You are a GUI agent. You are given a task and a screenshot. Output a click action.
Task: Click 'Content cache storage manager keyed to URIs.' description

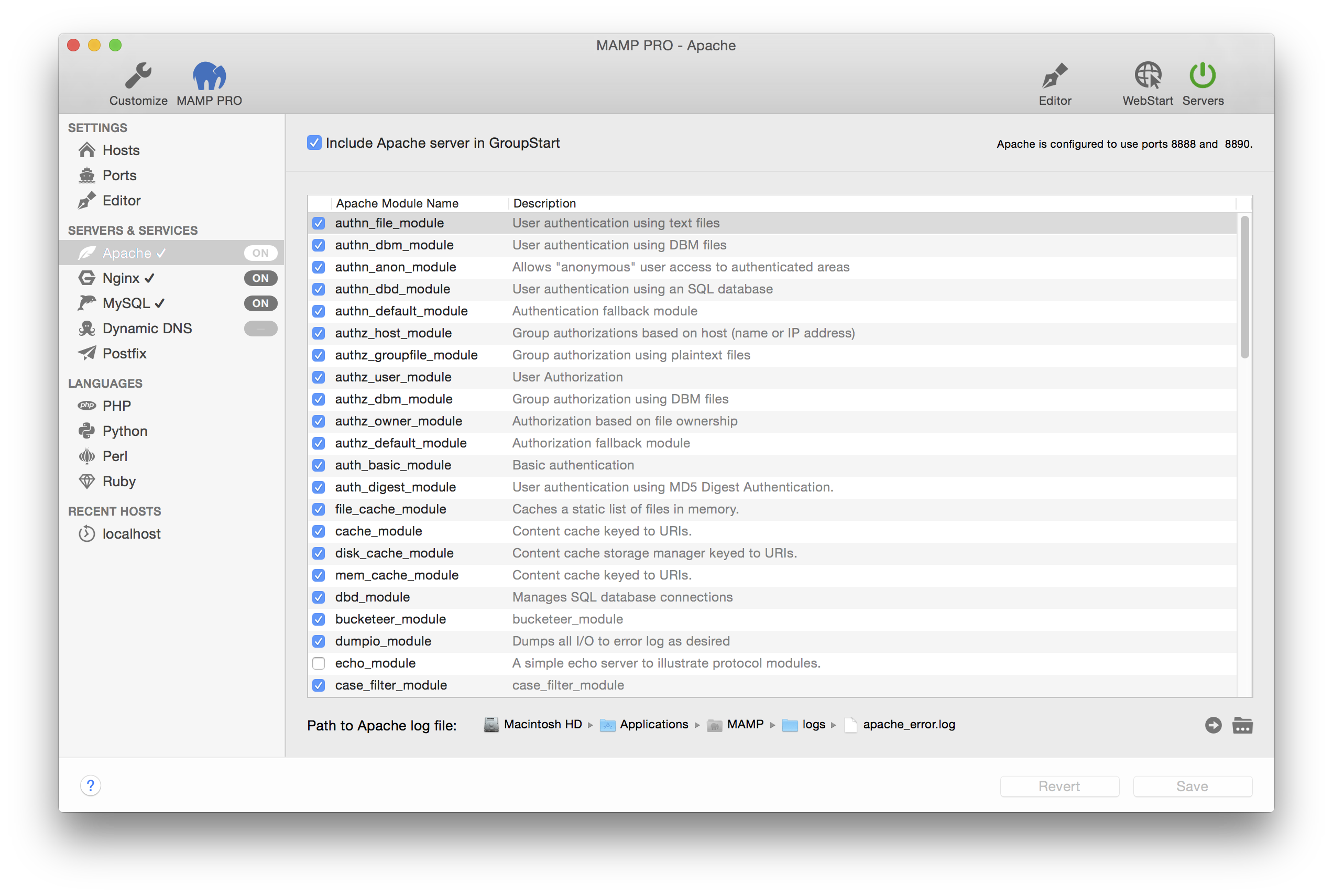654,553
